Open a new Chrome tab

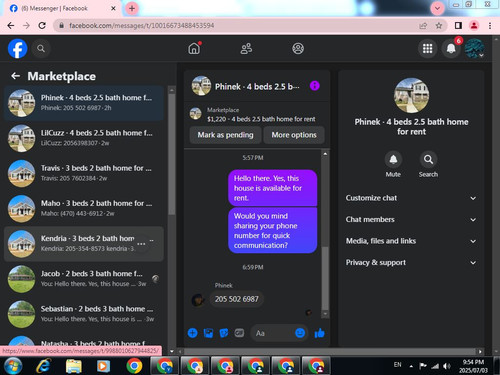[132, 9]
